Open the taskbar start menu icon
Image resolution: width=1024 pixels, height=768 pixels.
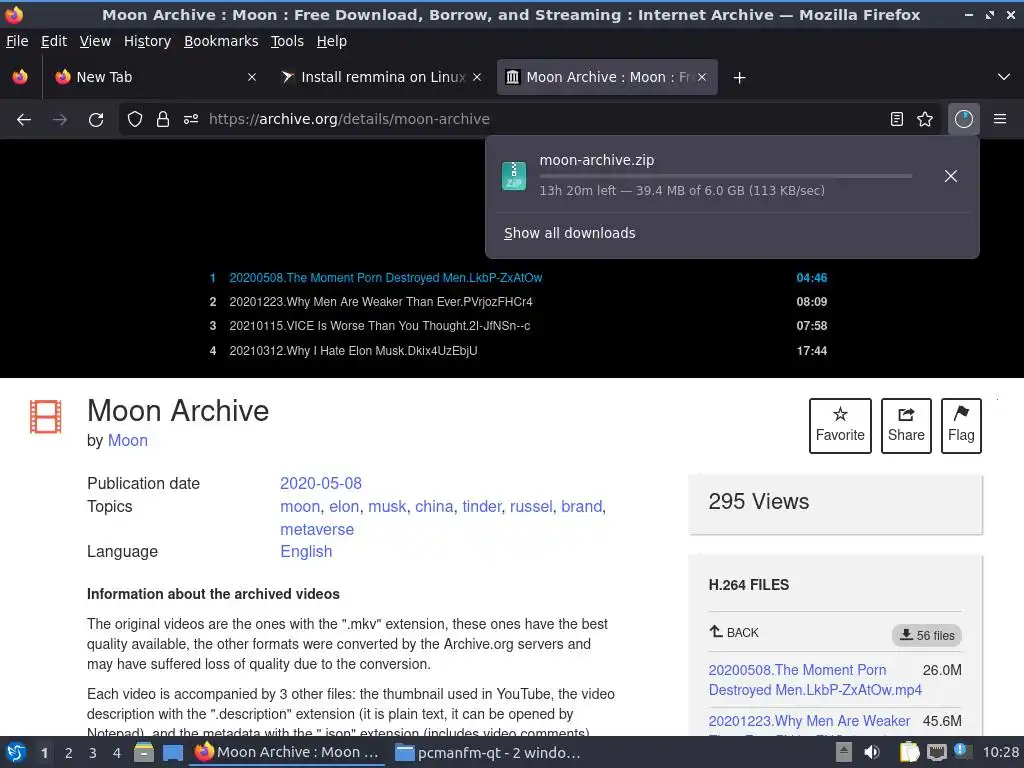(x=16, y=752)
